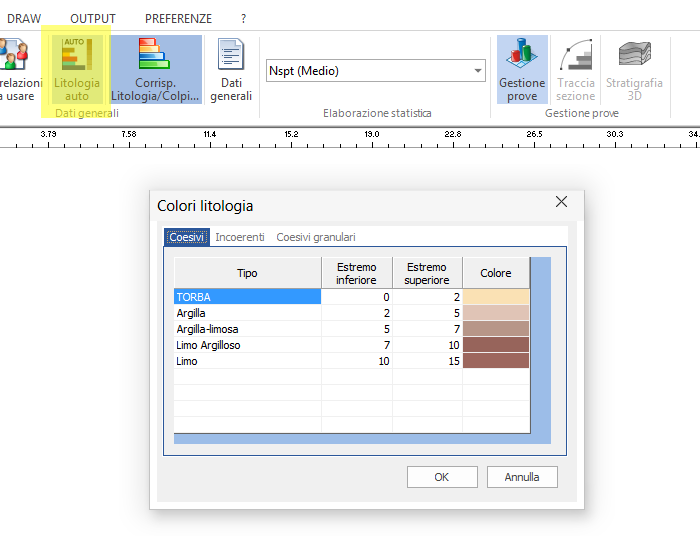Switch to the Coesivi tab
700x554 pixels.
(x=187, y=237)
